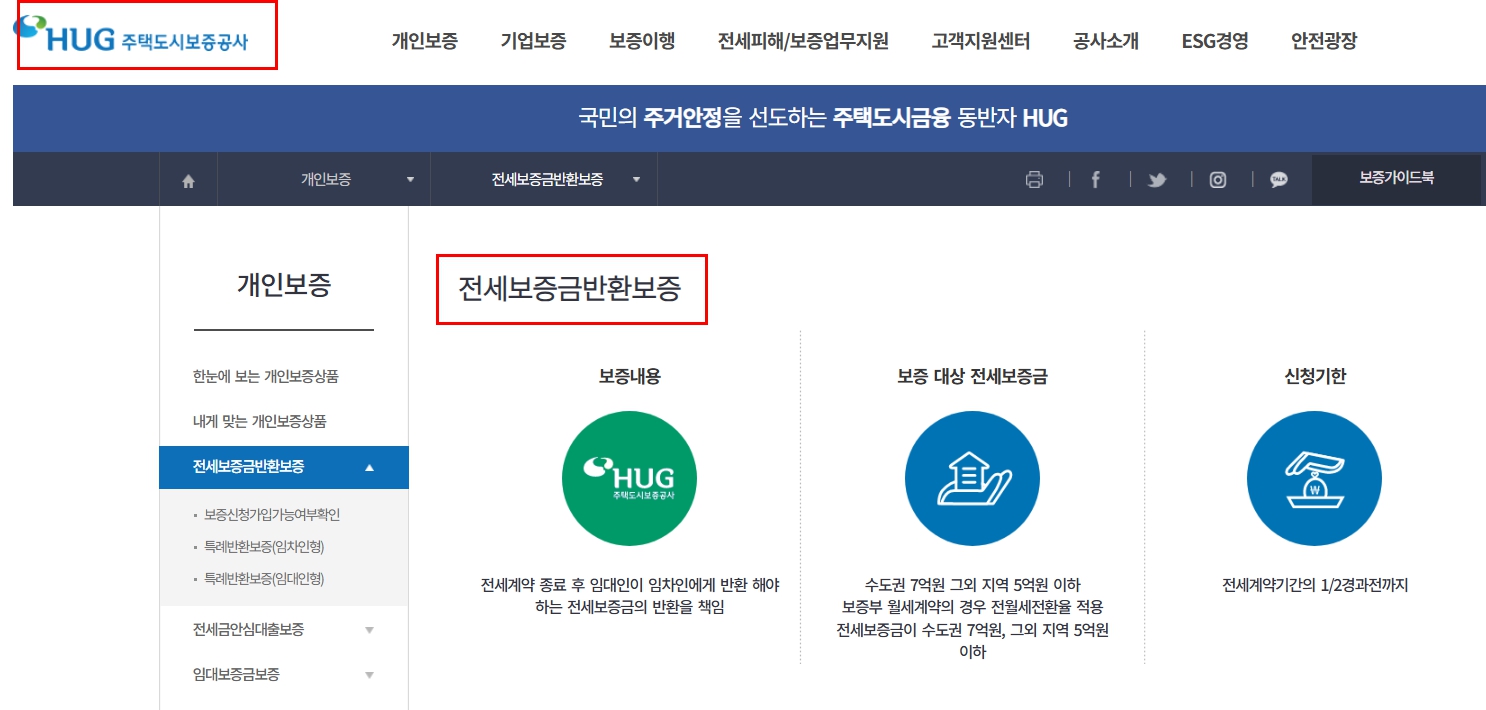
Task: Open the 전세피해/보증업무지원 top menu
Action: (x=803, y=41)
